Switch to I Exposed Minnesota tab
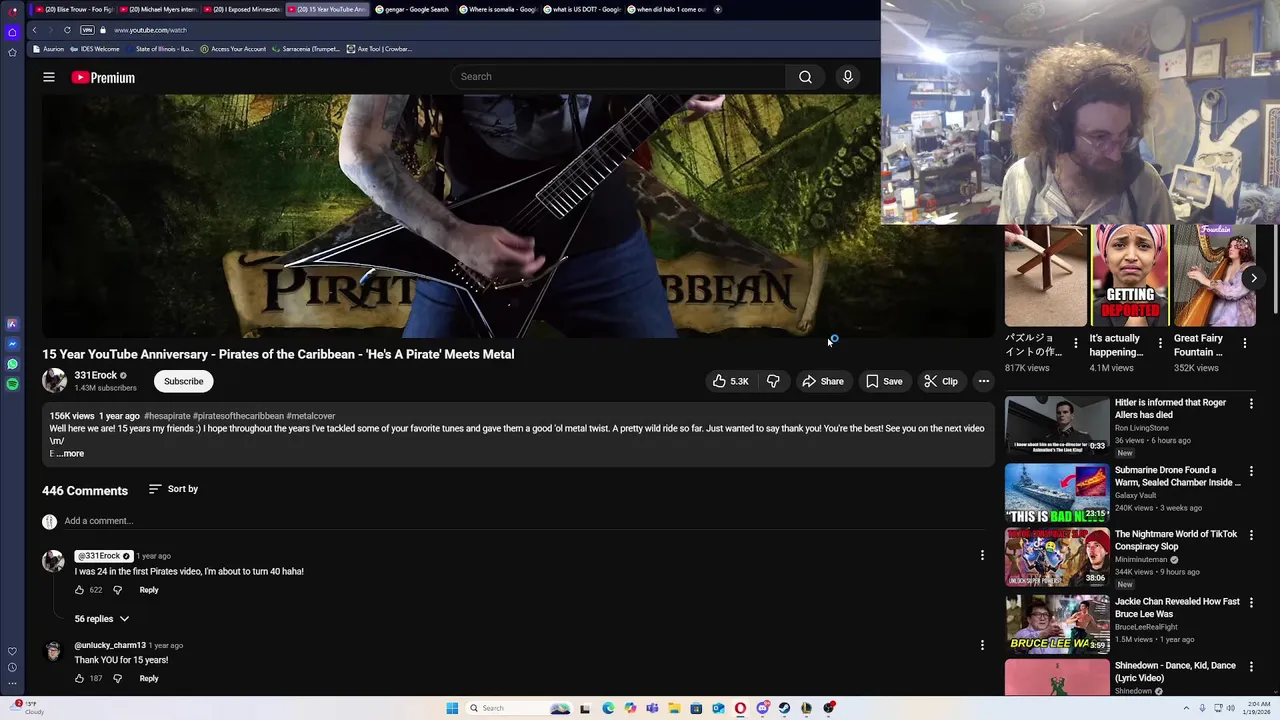This screenshot has height=720, width=1280. [242, 9]
